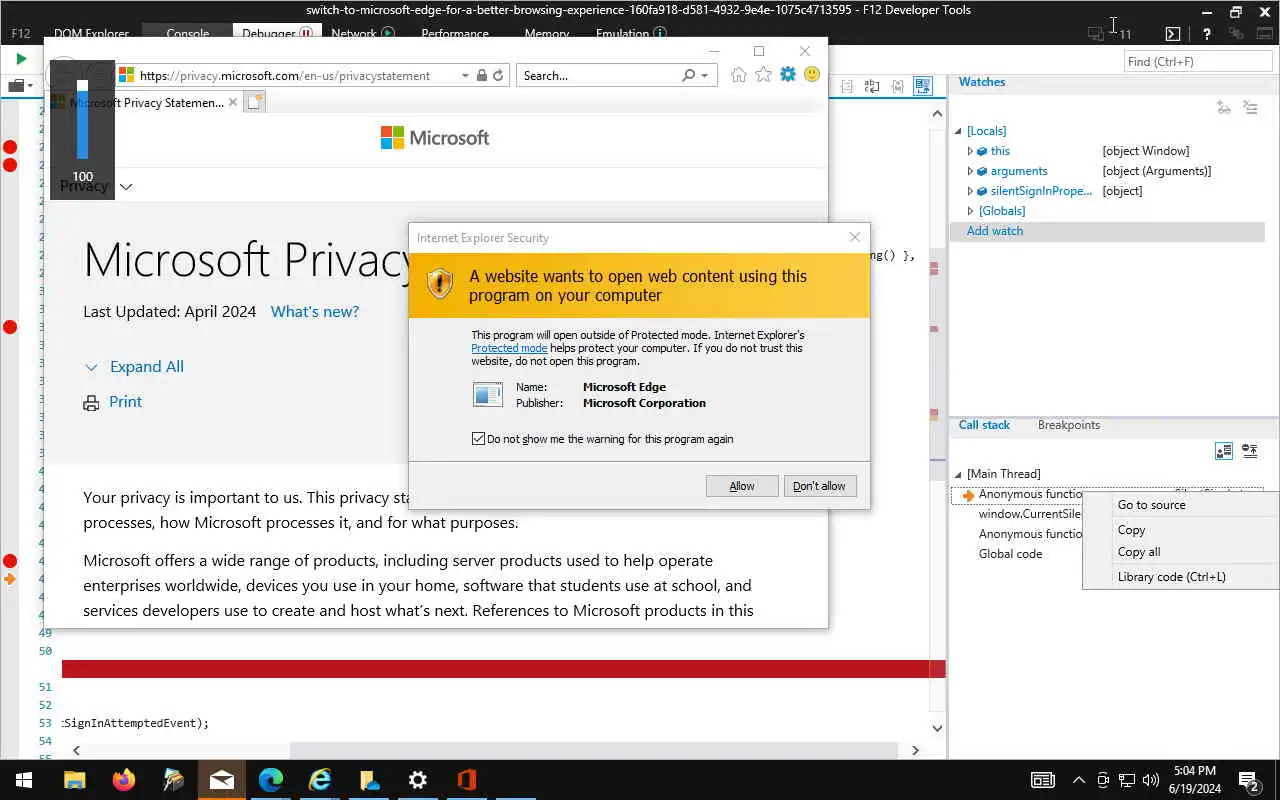Click Add watch in Watches panel

point(995,231)
